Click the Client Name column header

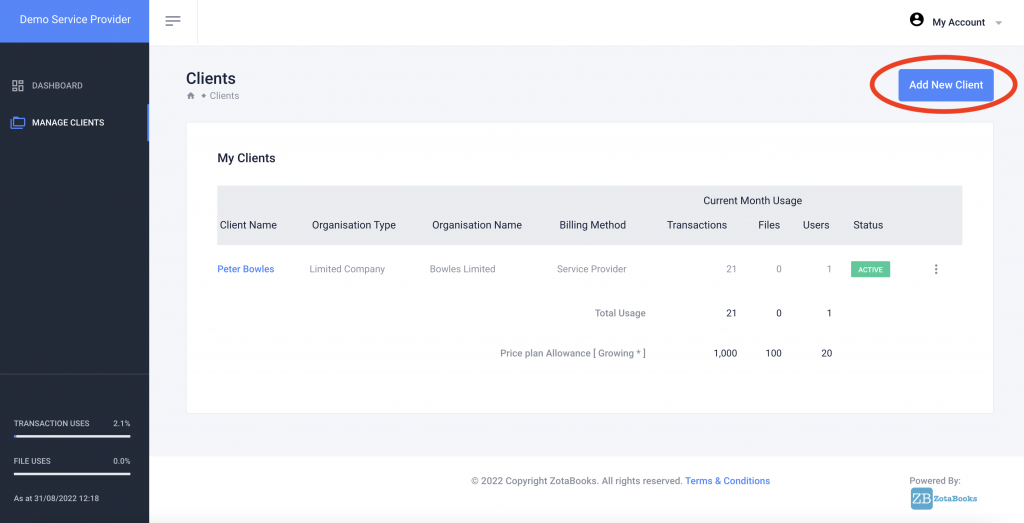pos(248,225)
